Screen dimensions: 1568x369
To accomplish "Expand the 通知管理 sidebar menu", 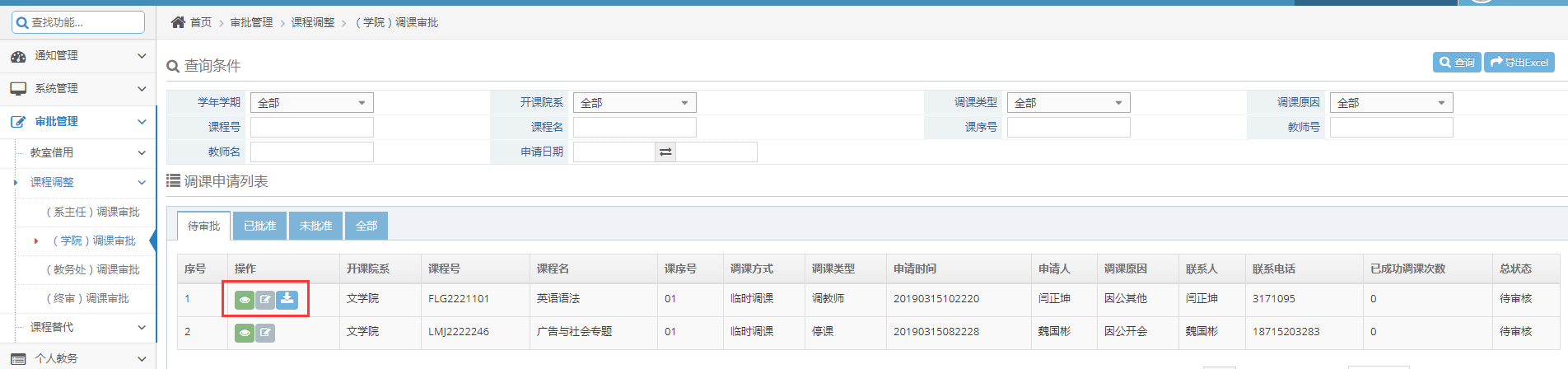I will pyautogui.click(x=78, y=56).
